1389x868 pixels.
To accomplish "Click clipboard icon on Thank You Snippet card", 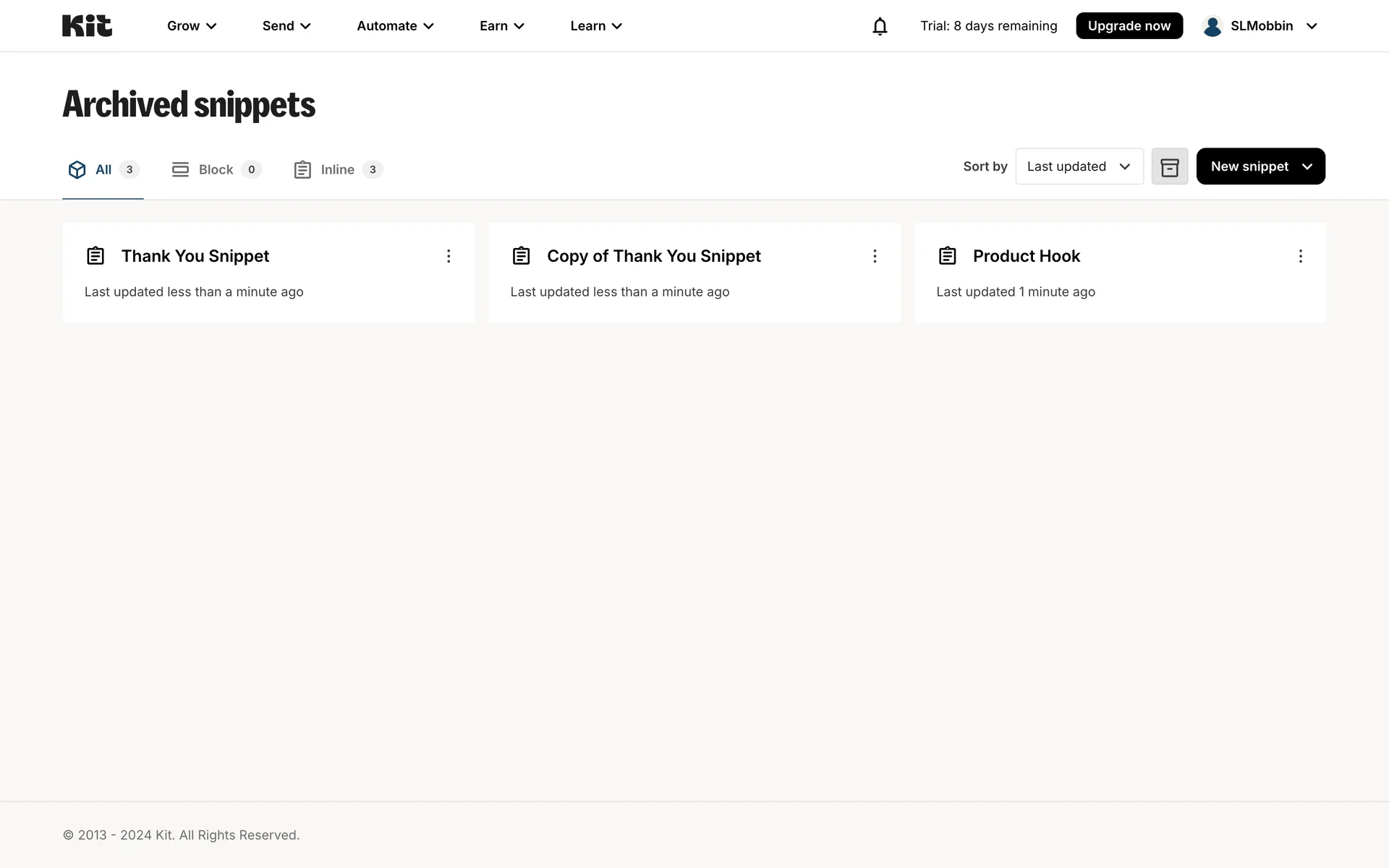I will point(95,256).
